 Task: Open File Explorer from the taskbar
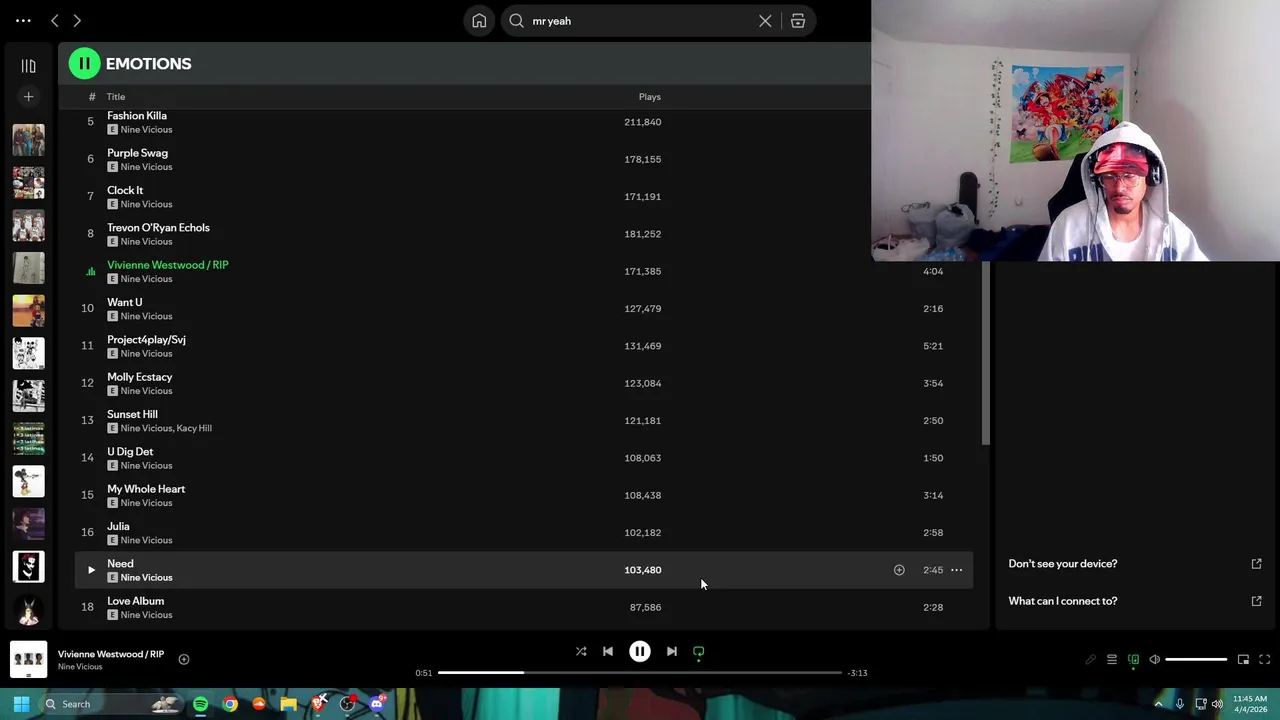click(288, 704)
